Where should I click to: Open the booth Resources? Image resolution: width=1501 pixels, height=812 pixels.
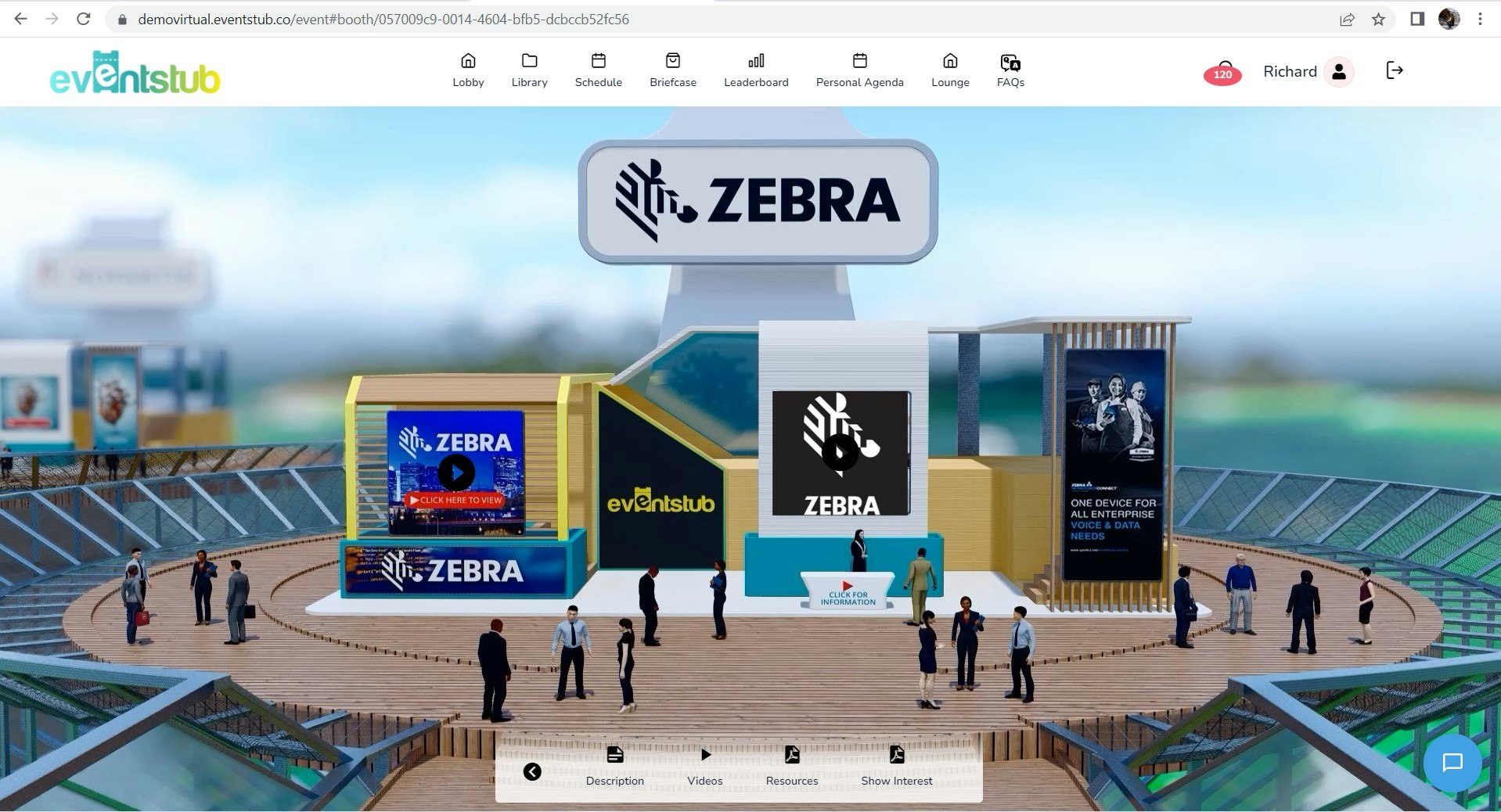pos(792,766)
